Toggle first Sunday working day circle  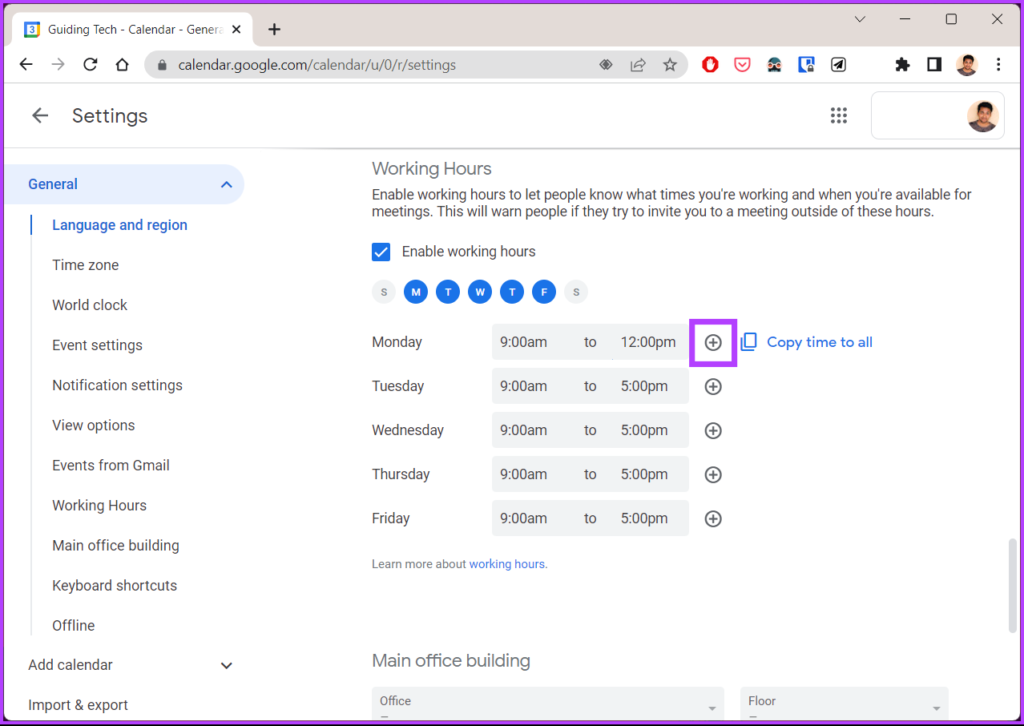click(384, 292)
